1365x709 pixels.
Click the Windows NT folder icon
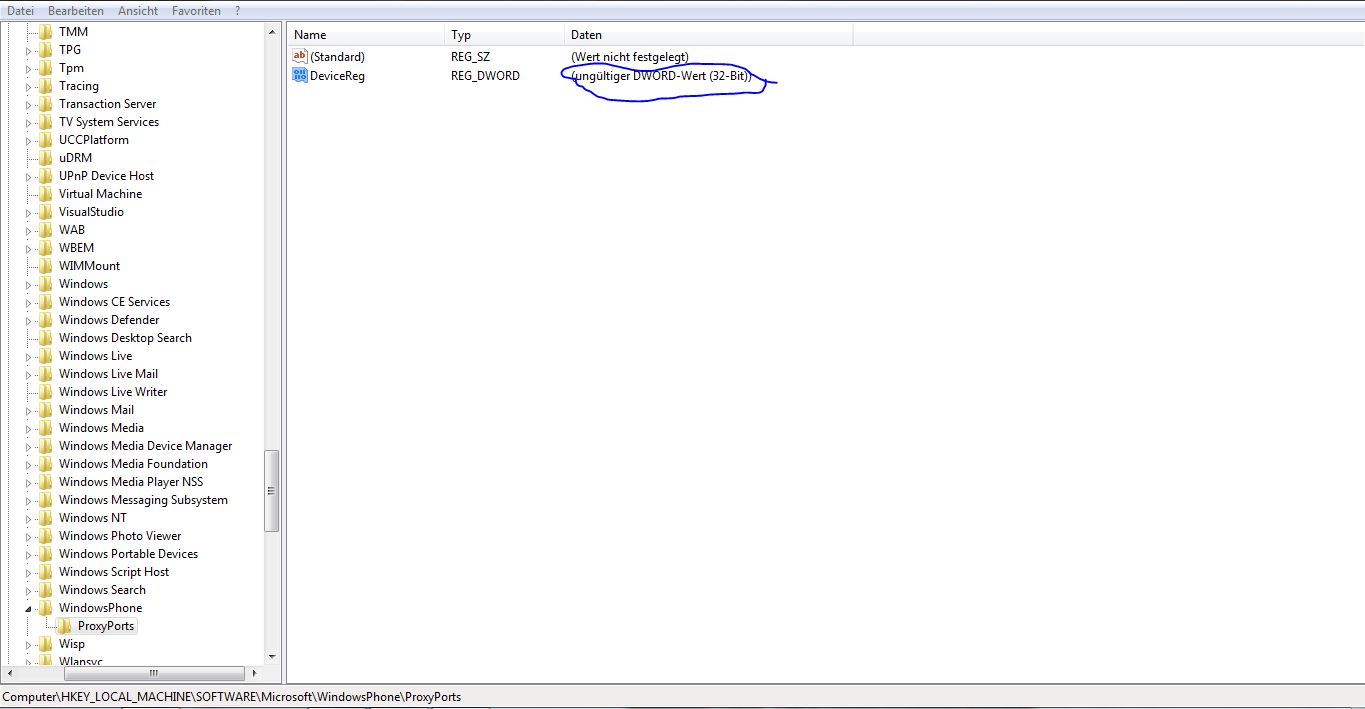[x=46, y=518]
